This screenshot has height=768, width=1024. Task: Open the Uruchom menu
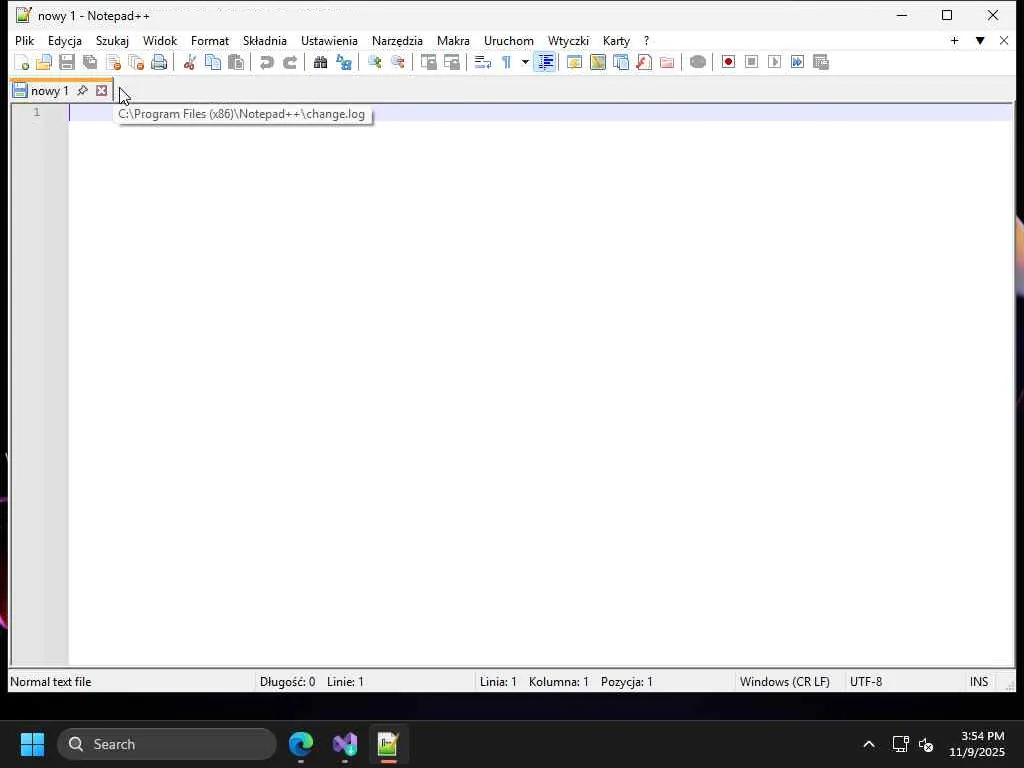(x=509, y=40)
